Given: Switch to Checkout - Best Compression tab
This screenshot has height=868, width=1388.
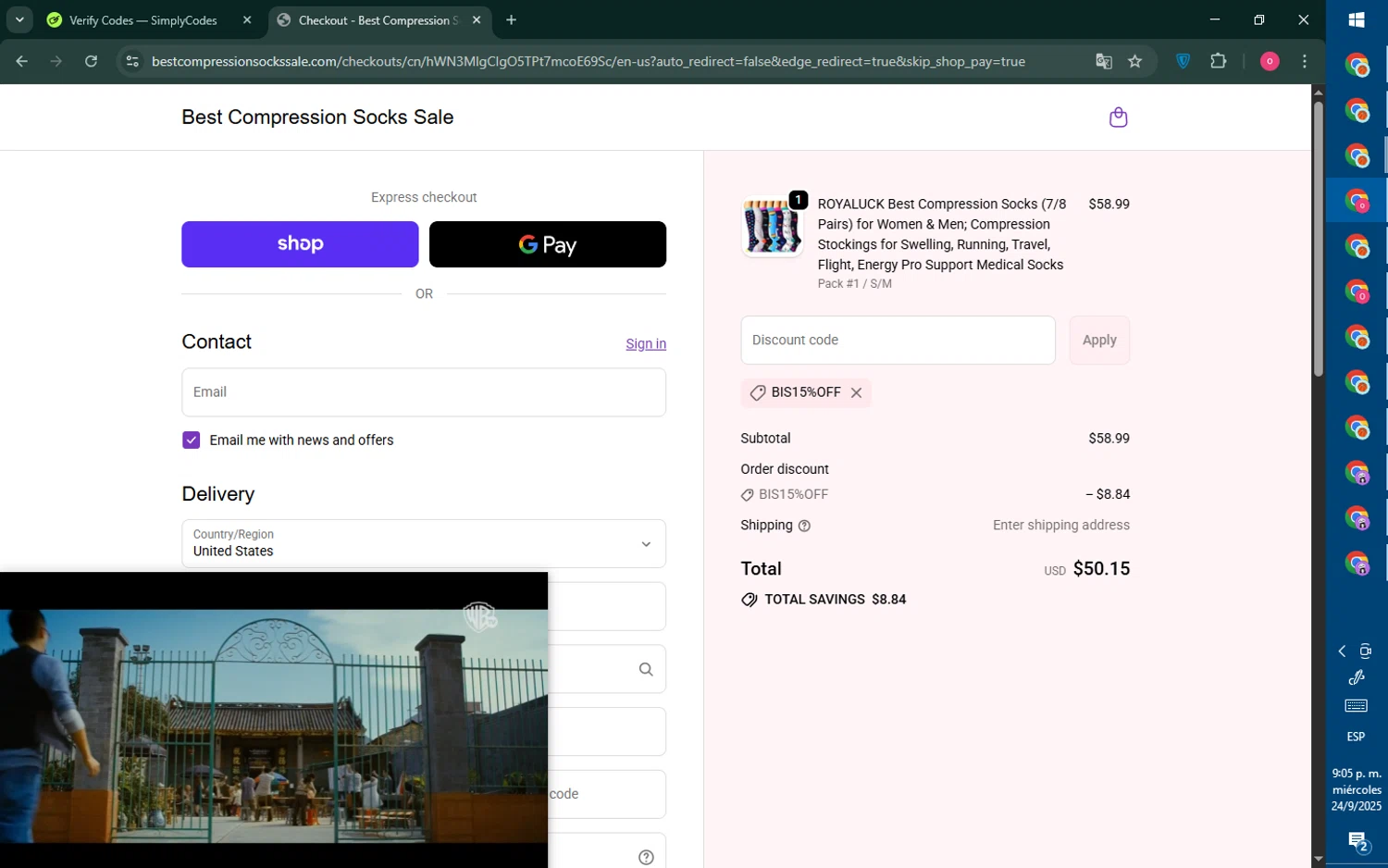Looking at the screenshot, I should [x=379, y=19].
